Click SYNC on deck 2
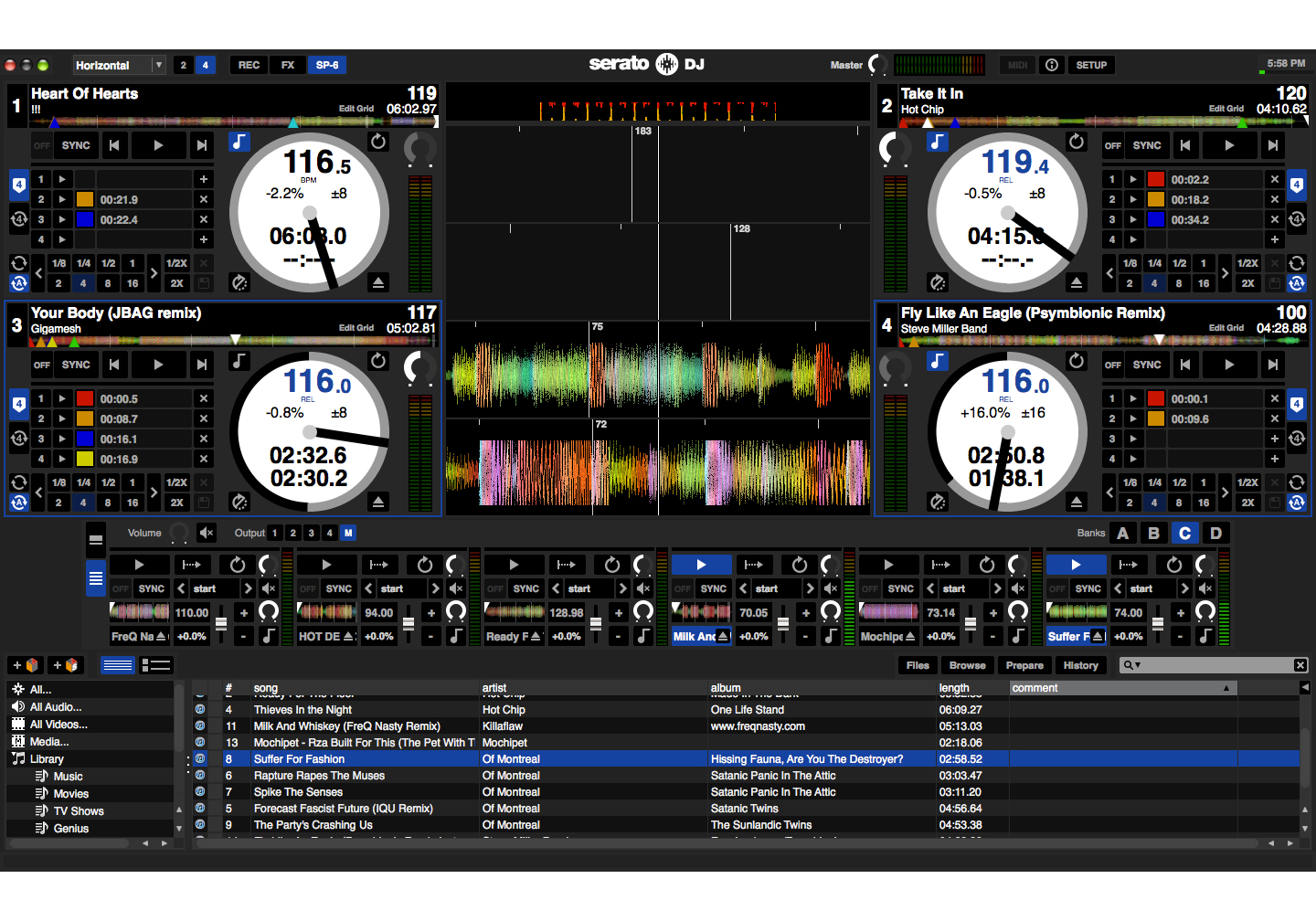 pos(1147,145)
